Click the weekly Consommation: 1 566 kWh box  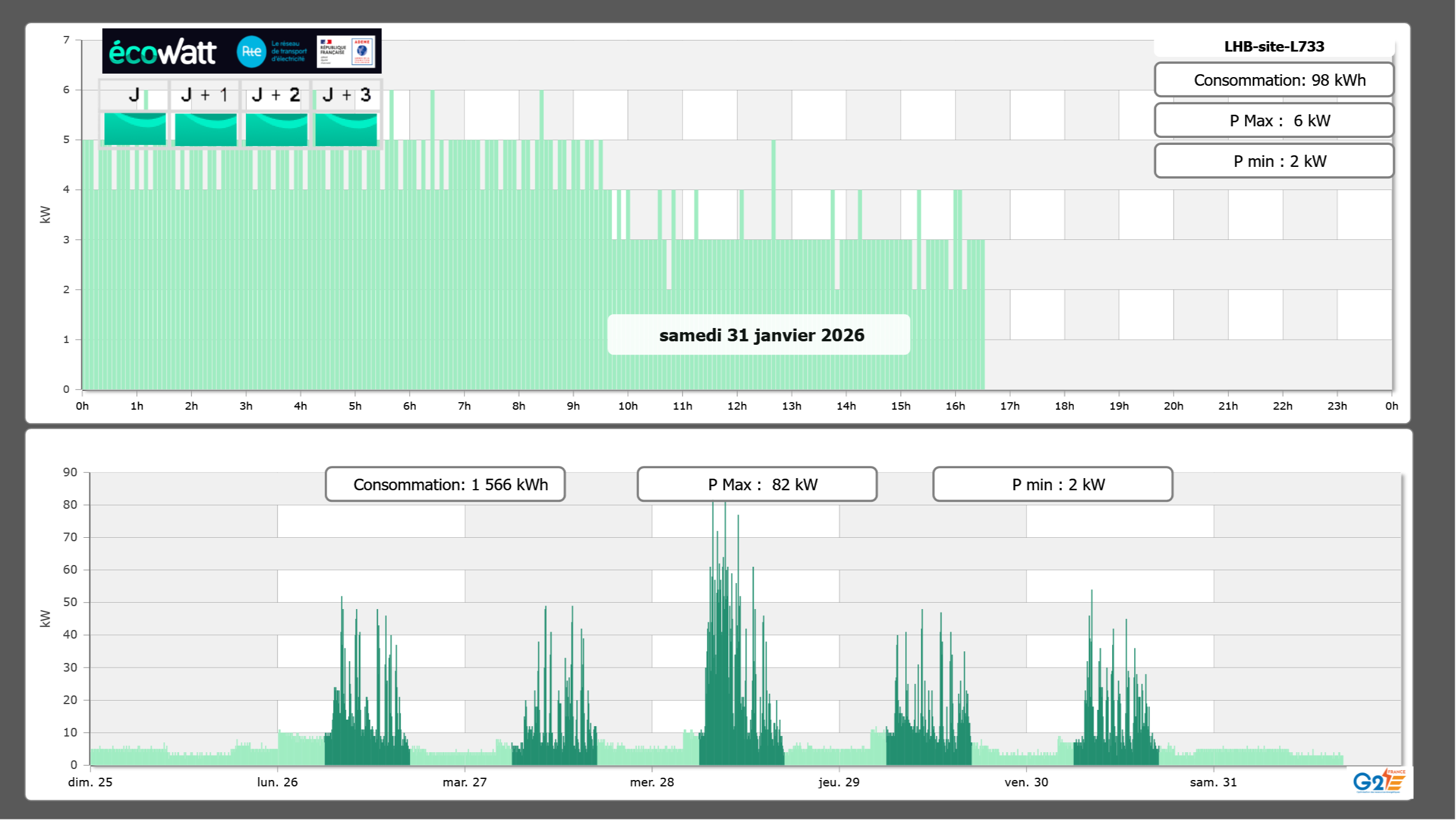445,484
